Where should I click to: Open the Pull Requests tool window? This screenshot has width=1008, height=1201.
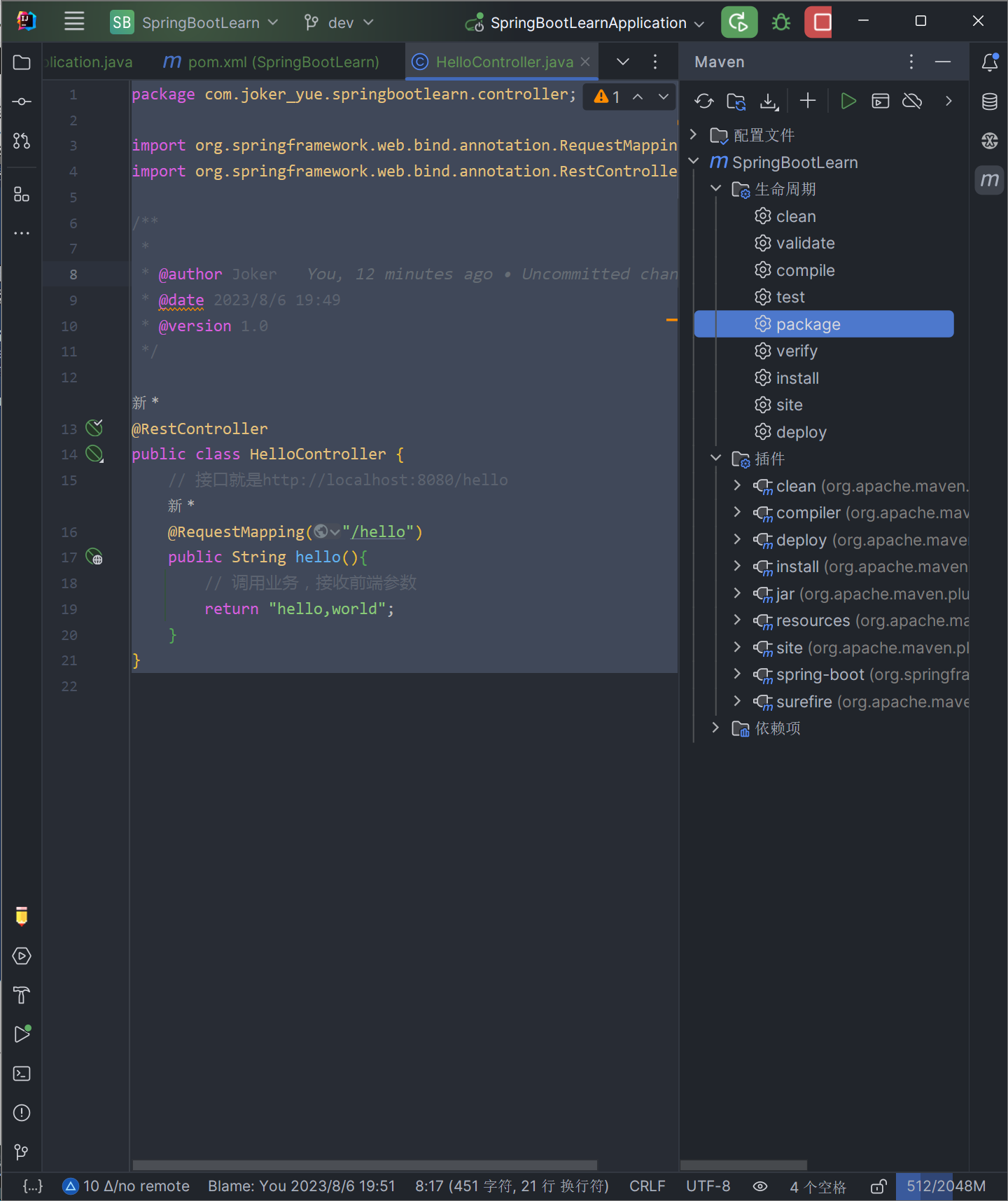tap(22, 141)
